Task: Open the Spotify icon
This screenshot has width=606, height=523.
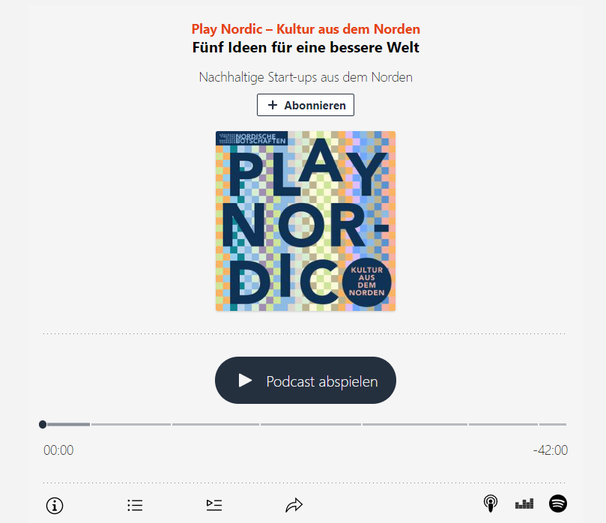Action: (x=558, y=504)
